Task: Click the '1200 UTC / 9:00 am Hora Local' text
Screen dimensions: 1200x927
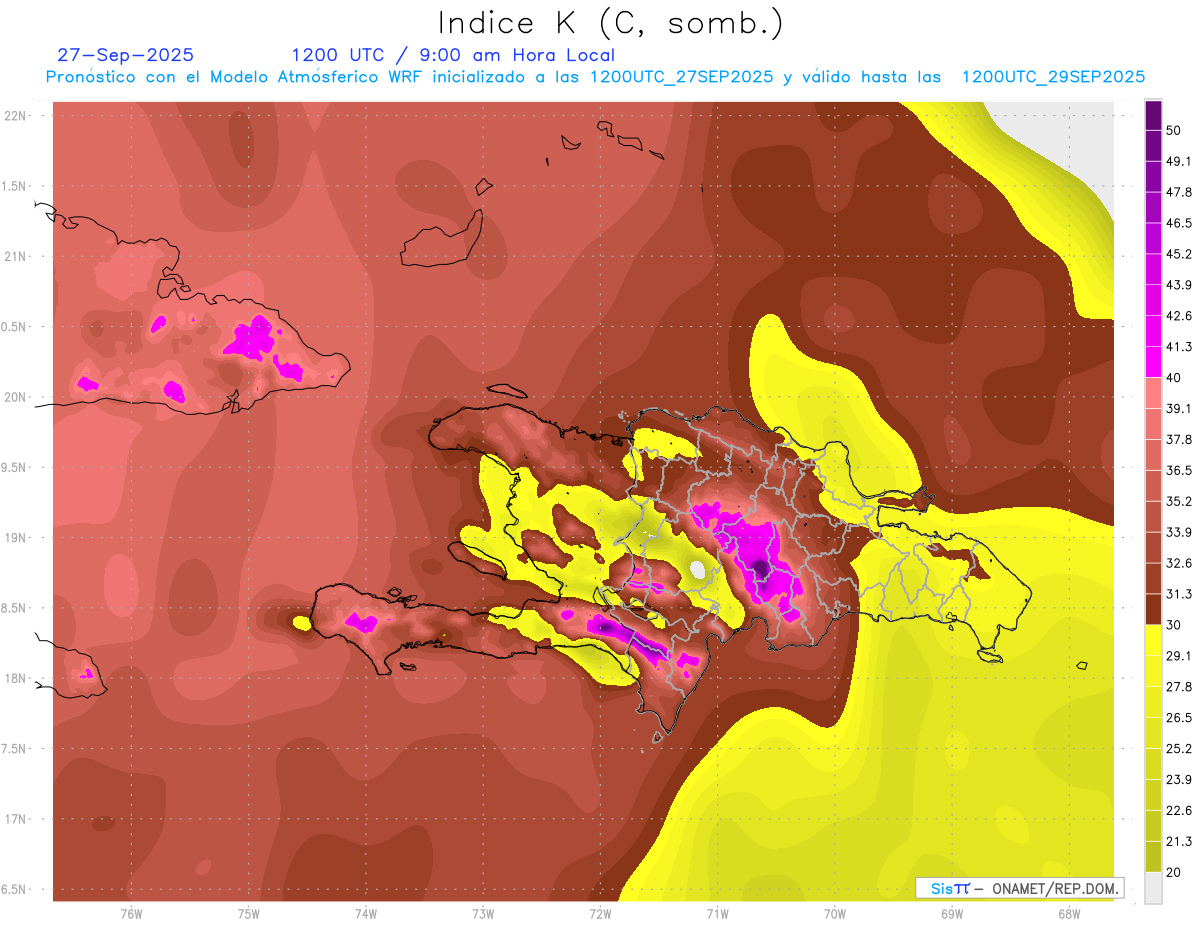Action: (x=453, y=55)
